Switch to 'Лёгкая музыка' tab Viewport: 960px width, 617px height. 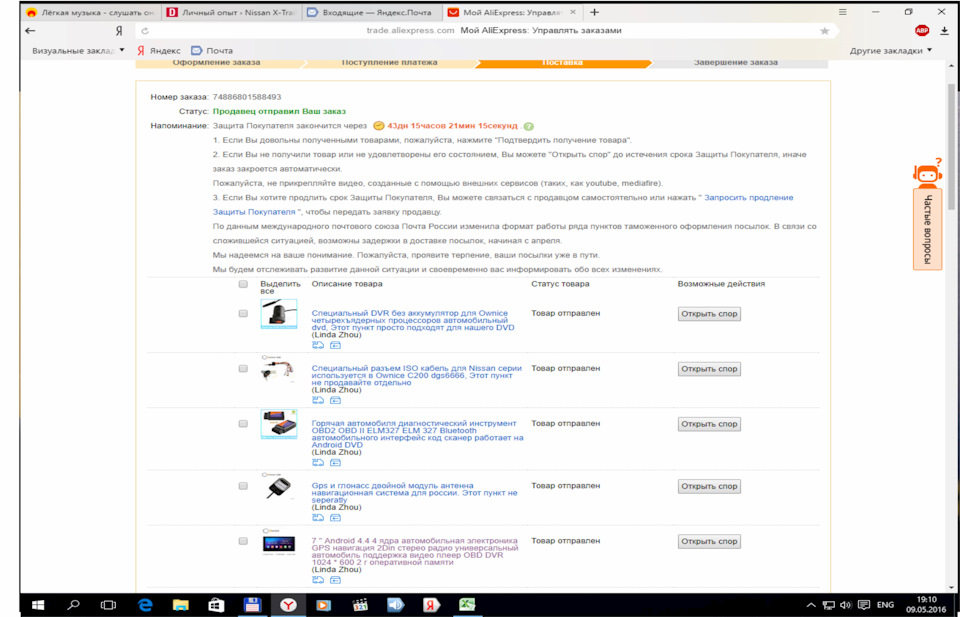click(92, 12)
